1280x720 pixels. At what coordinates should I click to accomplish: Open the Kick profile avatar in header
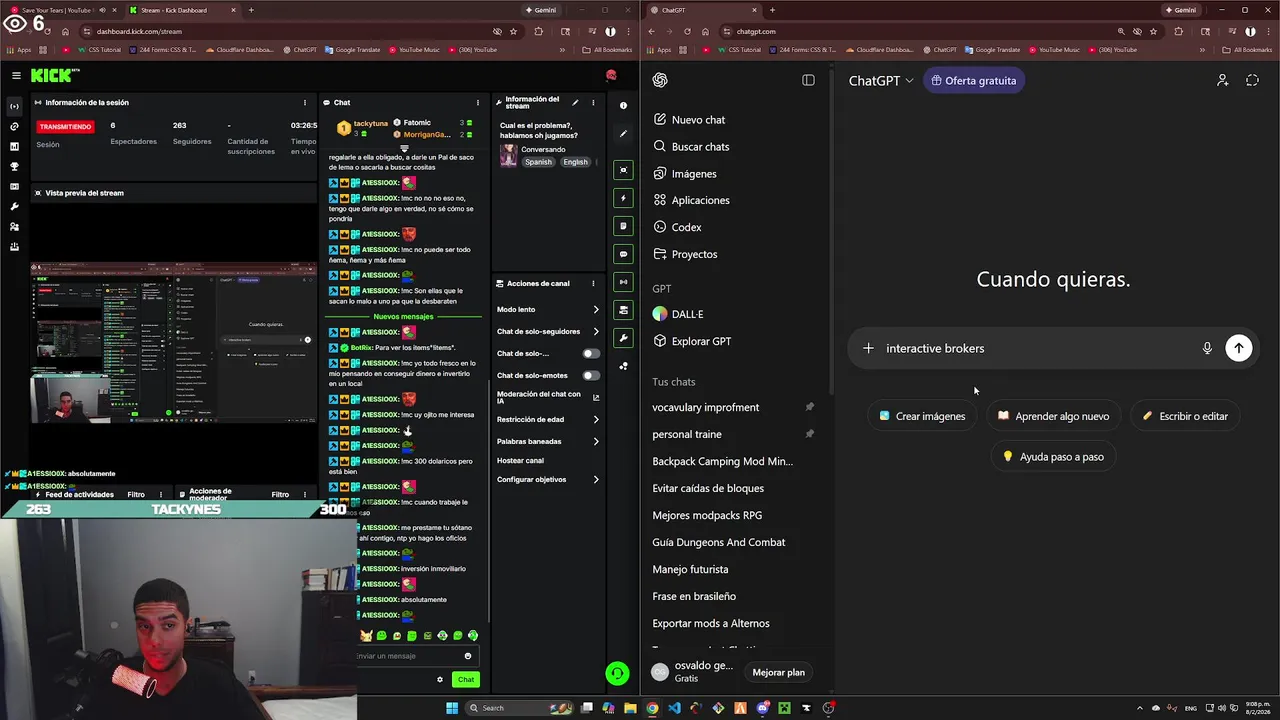coord(611,75)
